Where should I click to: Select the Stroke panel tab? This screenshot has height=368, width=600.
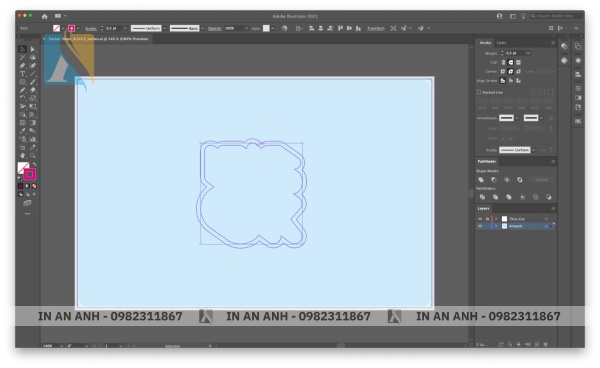pyautogui.click(x=485, y=43)
